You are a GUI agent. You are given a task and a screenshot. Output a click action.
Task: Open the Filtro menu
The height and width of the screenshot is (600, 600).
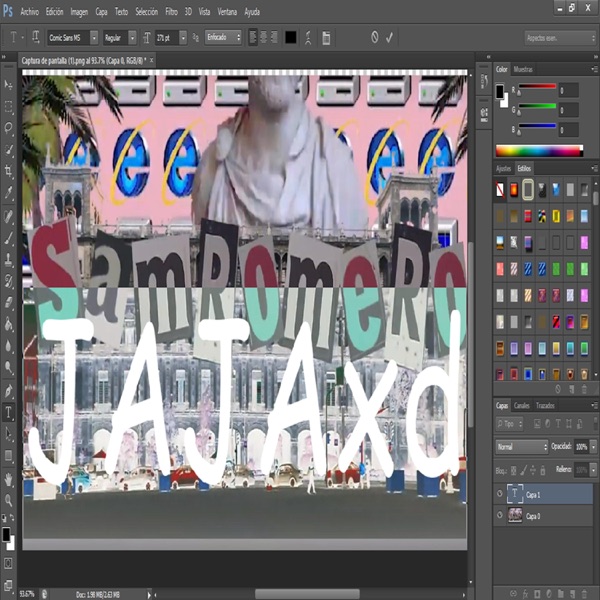(171, 12)
